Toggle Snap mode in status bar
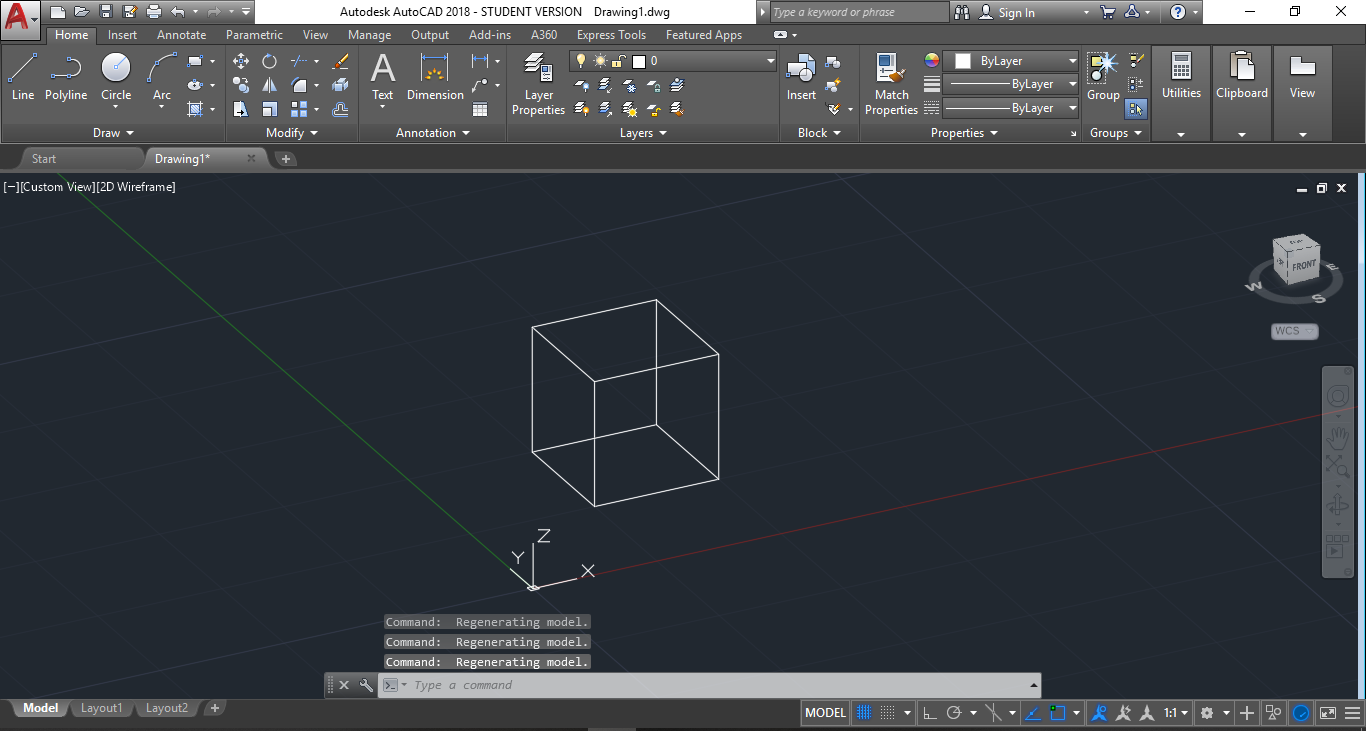Image resolution: width=1366 pixels, height=731 pixels. (887, 713)
